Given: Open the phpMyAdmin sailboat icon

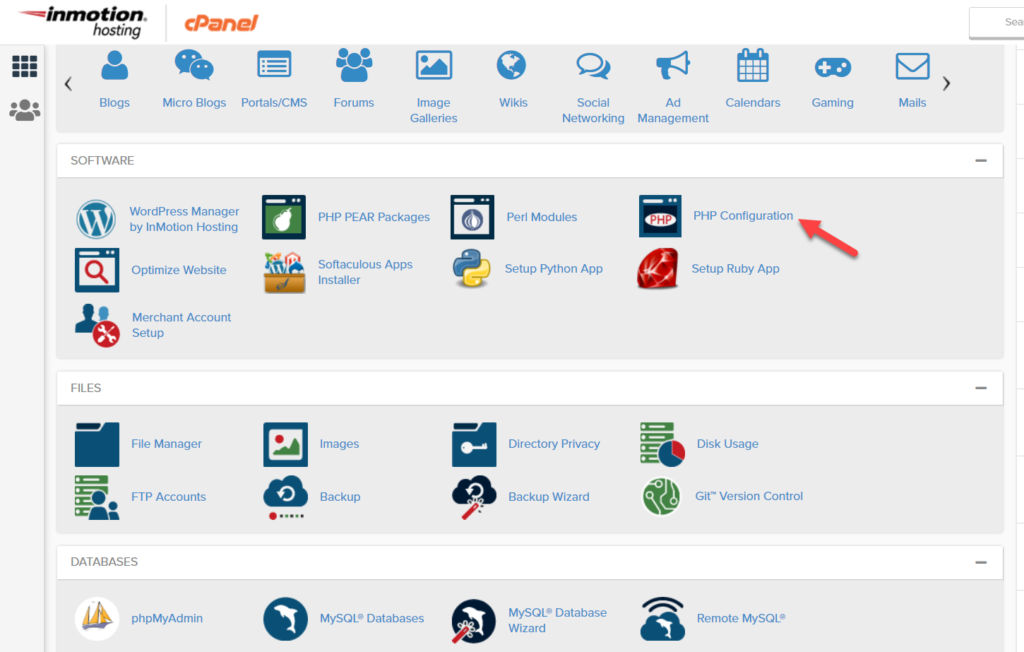Looking at the screenshot, I should (x=97, y=619).
